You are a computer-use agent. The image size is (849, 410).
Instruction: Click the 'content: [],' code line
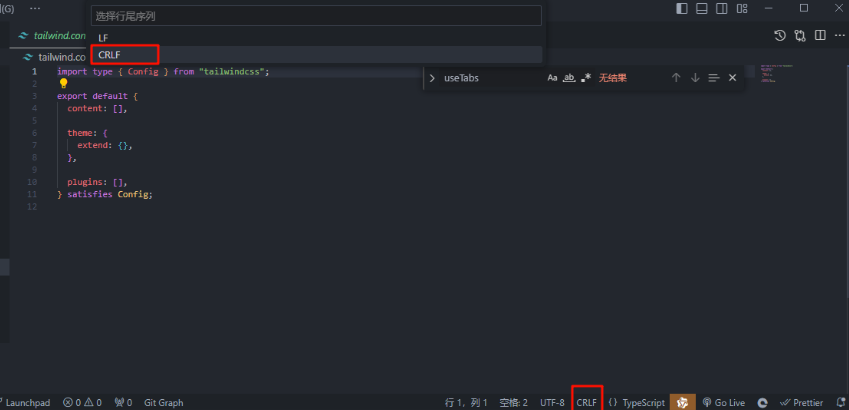click(97, 108)
